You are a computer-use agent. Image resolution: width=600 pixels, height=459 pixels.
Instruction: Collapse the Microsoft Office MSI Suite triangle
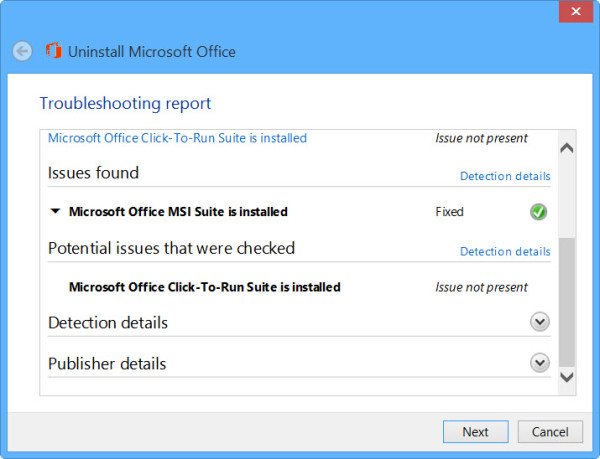click(56, 212)
